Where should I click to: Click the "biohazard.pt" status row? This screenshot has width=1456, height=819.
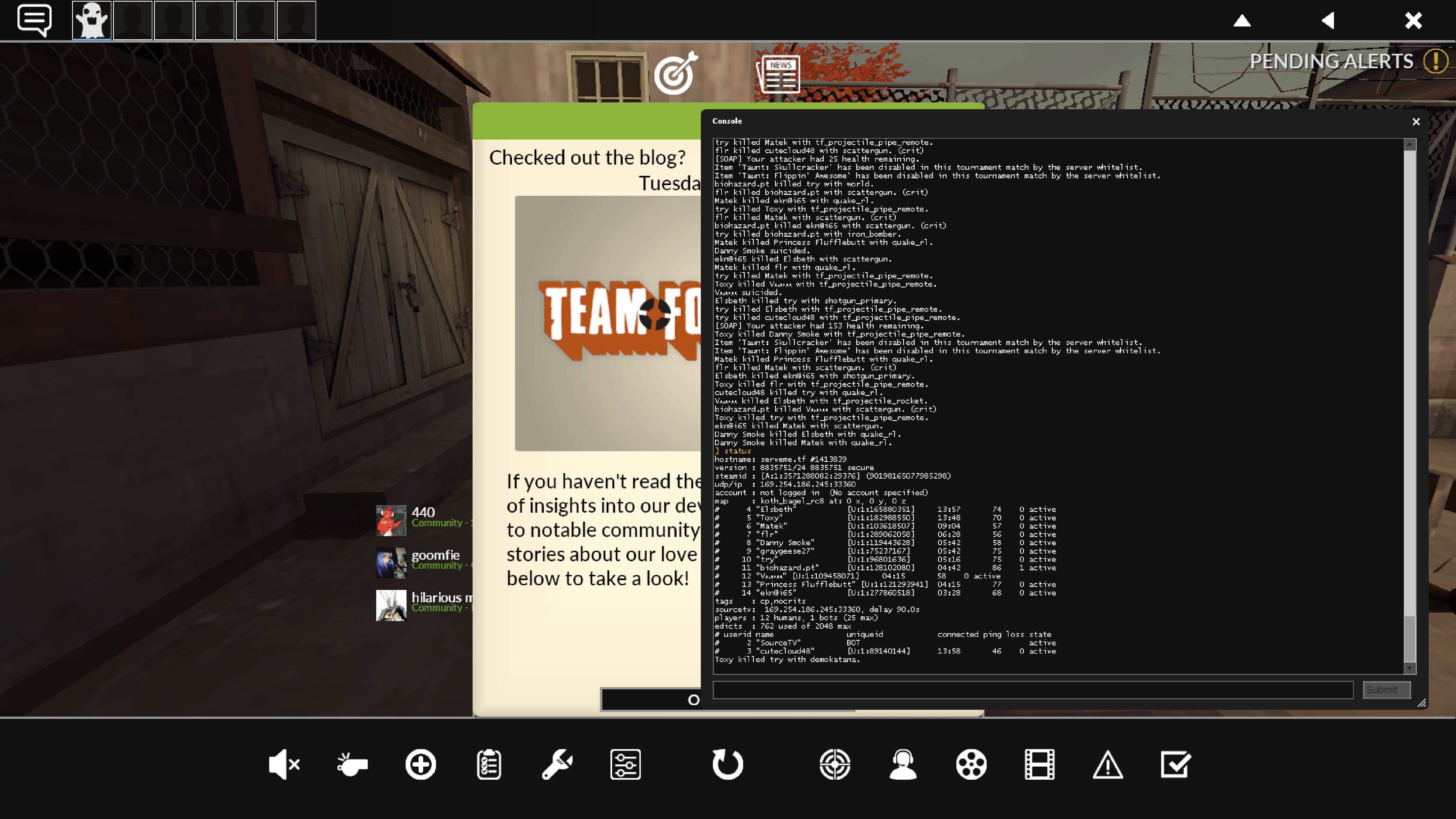[885, 568]
